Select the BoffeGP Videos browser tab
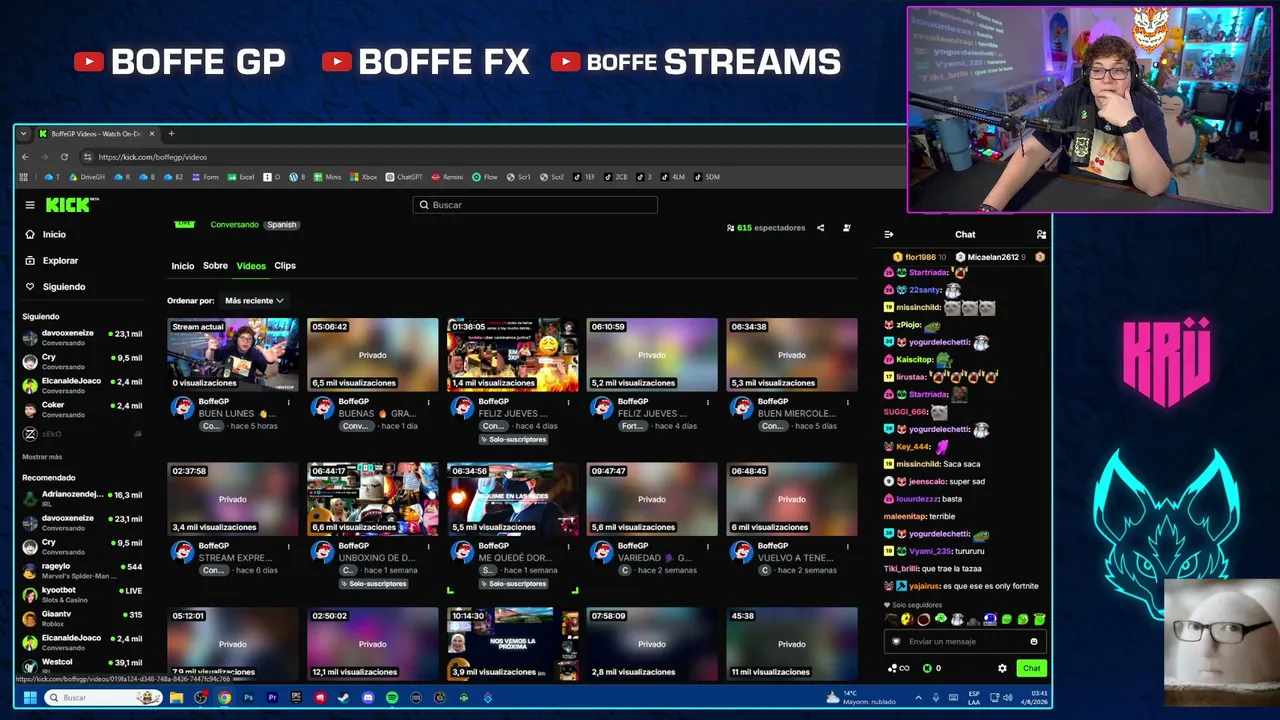1280x720 pixels. [96, 134]
